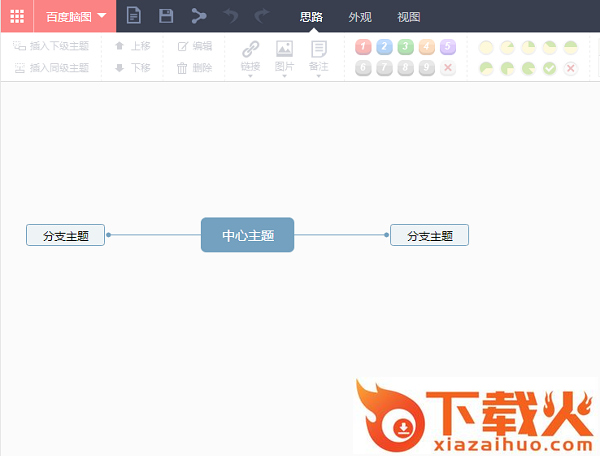Set progress to seven-eighths pie
600x456 pixels.
click(528, 68)
